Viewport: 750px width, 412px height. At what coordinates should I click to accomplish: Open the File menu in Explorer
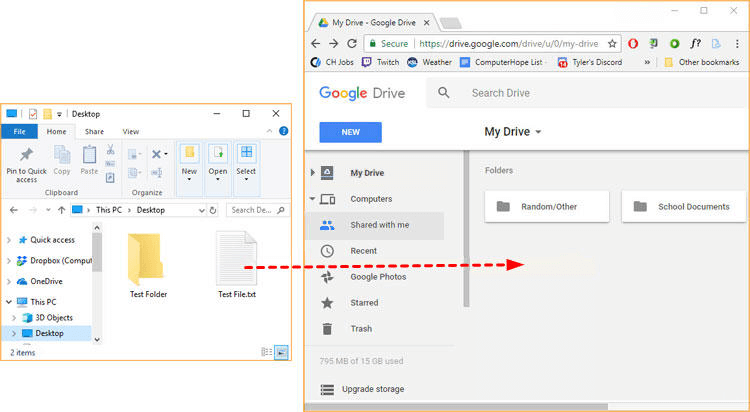19,131
